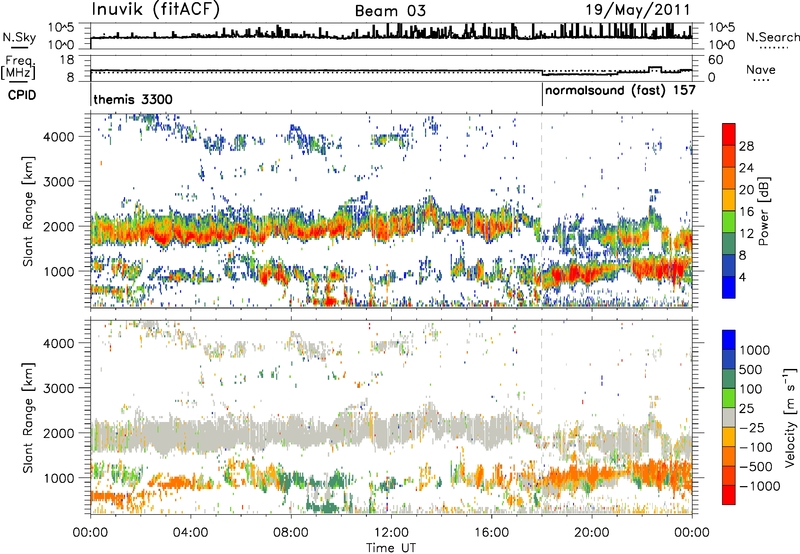The width and height of the screenshot is (800, 554).
Task: Click the '28' label on Power color bar
Action: tap(746, 146)
